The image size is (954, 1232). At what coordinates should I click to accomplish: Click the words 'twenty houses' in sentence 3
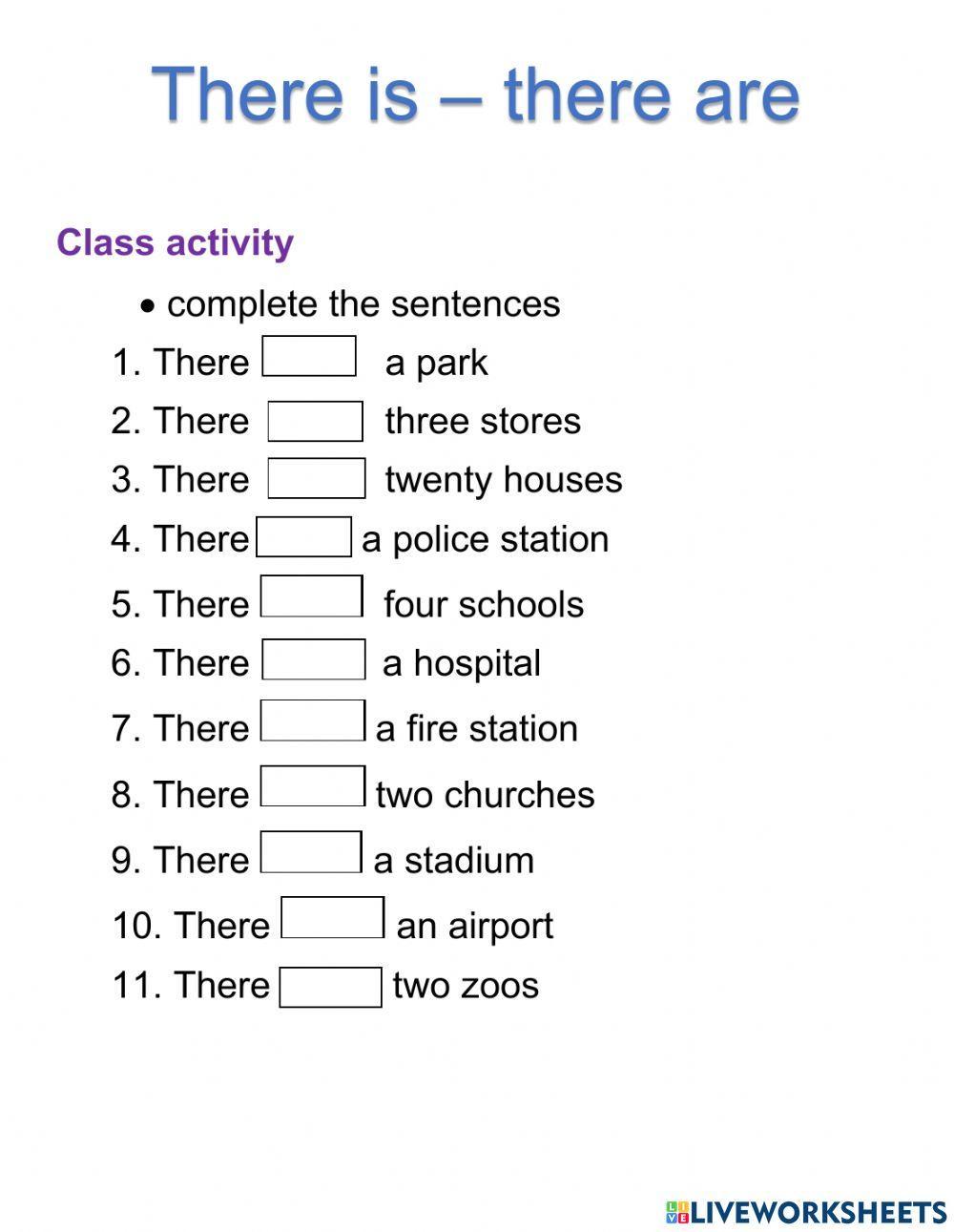(x=503, y=480)
